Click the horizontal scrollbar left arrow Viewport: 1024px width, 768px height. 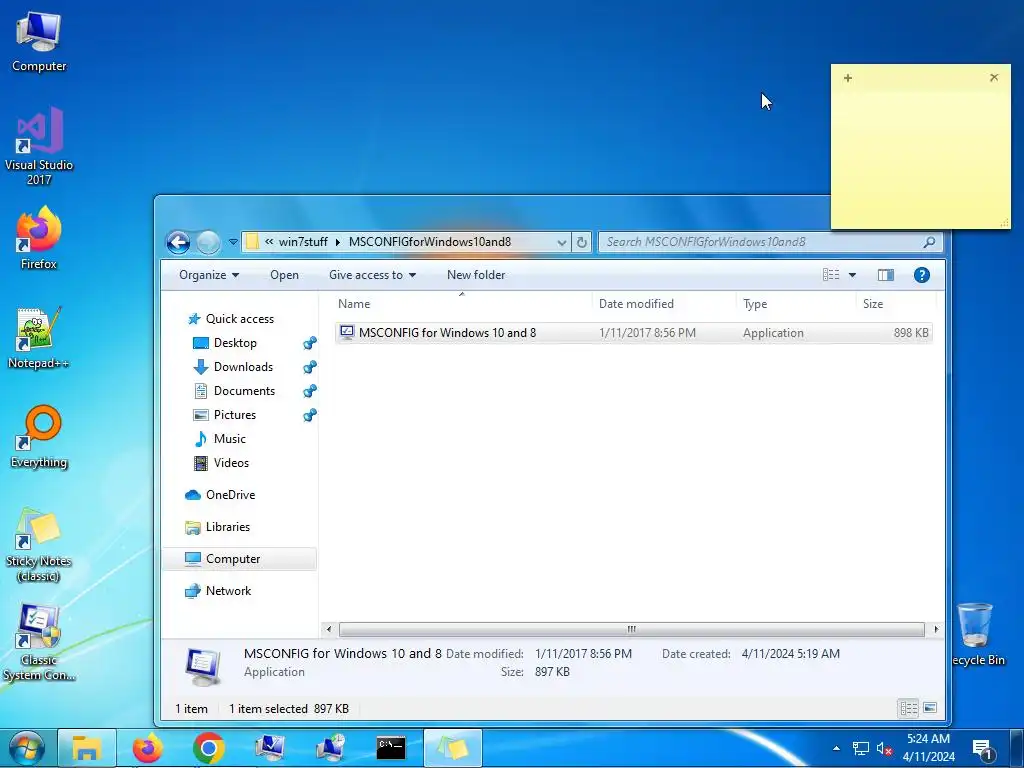(x=329, y=630)
